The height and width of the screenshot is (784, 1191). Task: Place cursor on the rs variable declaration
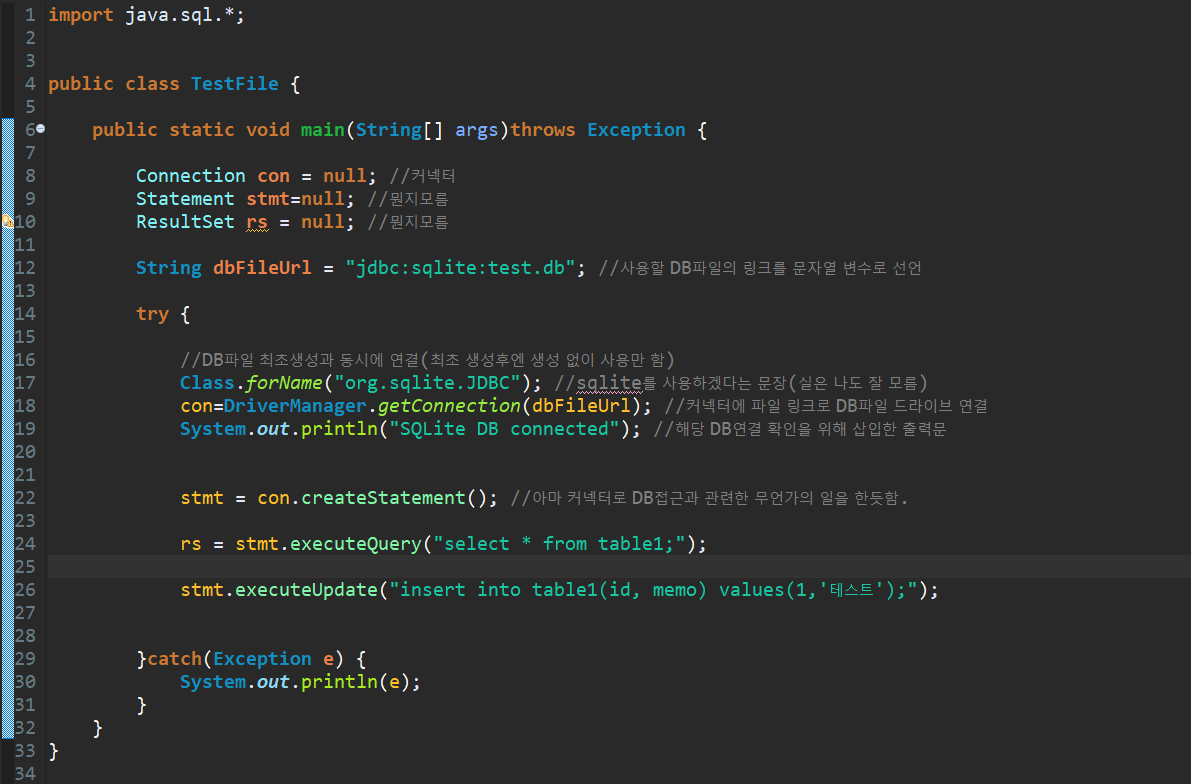[257, 222]
